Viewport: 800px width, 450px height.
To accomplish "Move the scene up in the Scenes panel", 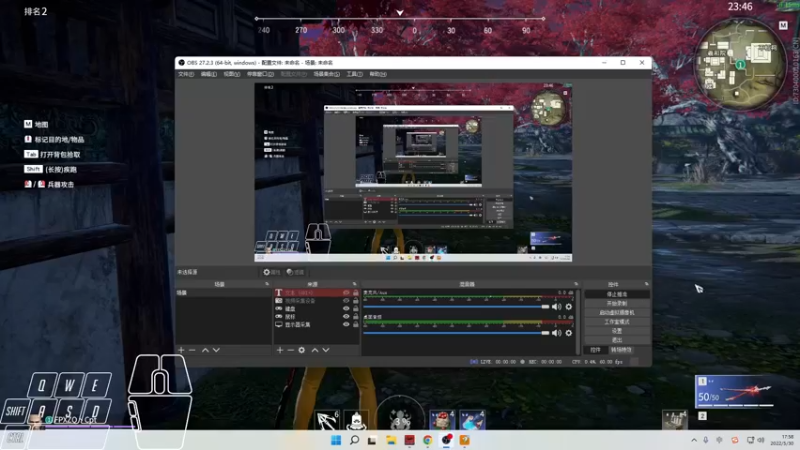I will click(x=205, y=350).
